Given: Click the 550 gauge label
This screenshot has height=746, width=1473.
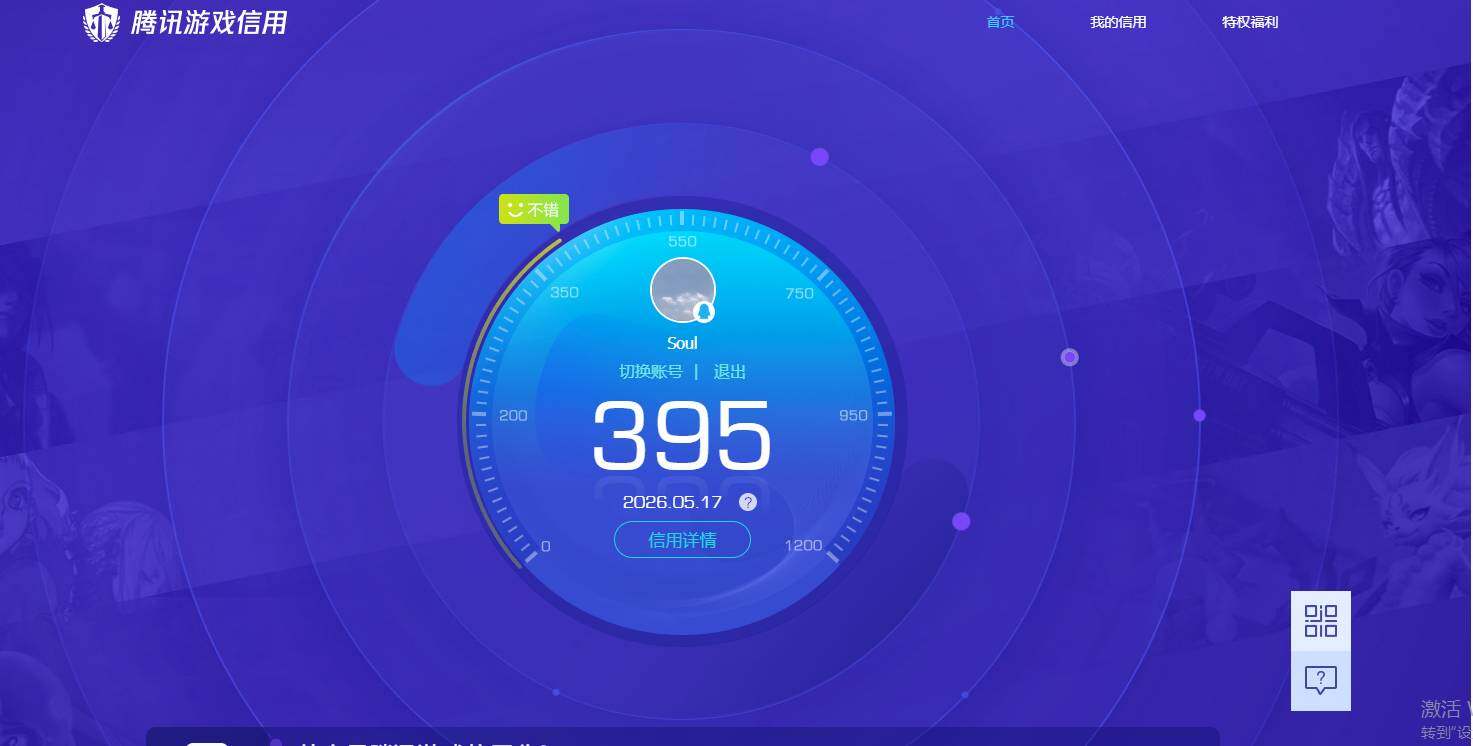Looking at the screenshot, I should 682,241.
